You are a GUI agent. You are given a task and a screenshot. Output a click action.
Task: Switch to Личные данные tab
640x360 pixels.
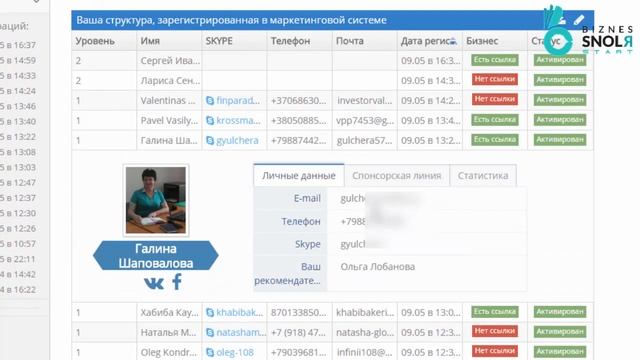coord(299,176)
